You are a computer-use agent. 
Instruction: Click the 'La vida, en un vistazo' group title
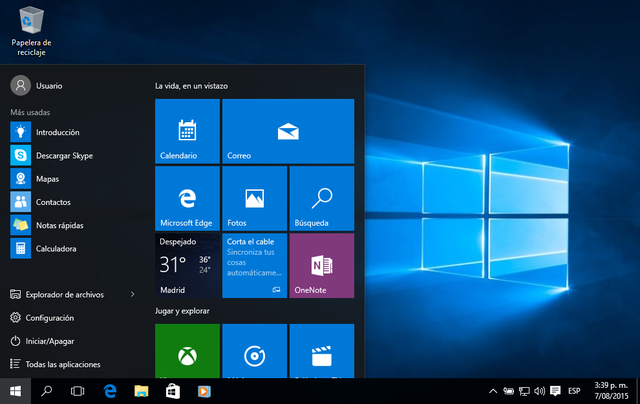coord(191,86)
